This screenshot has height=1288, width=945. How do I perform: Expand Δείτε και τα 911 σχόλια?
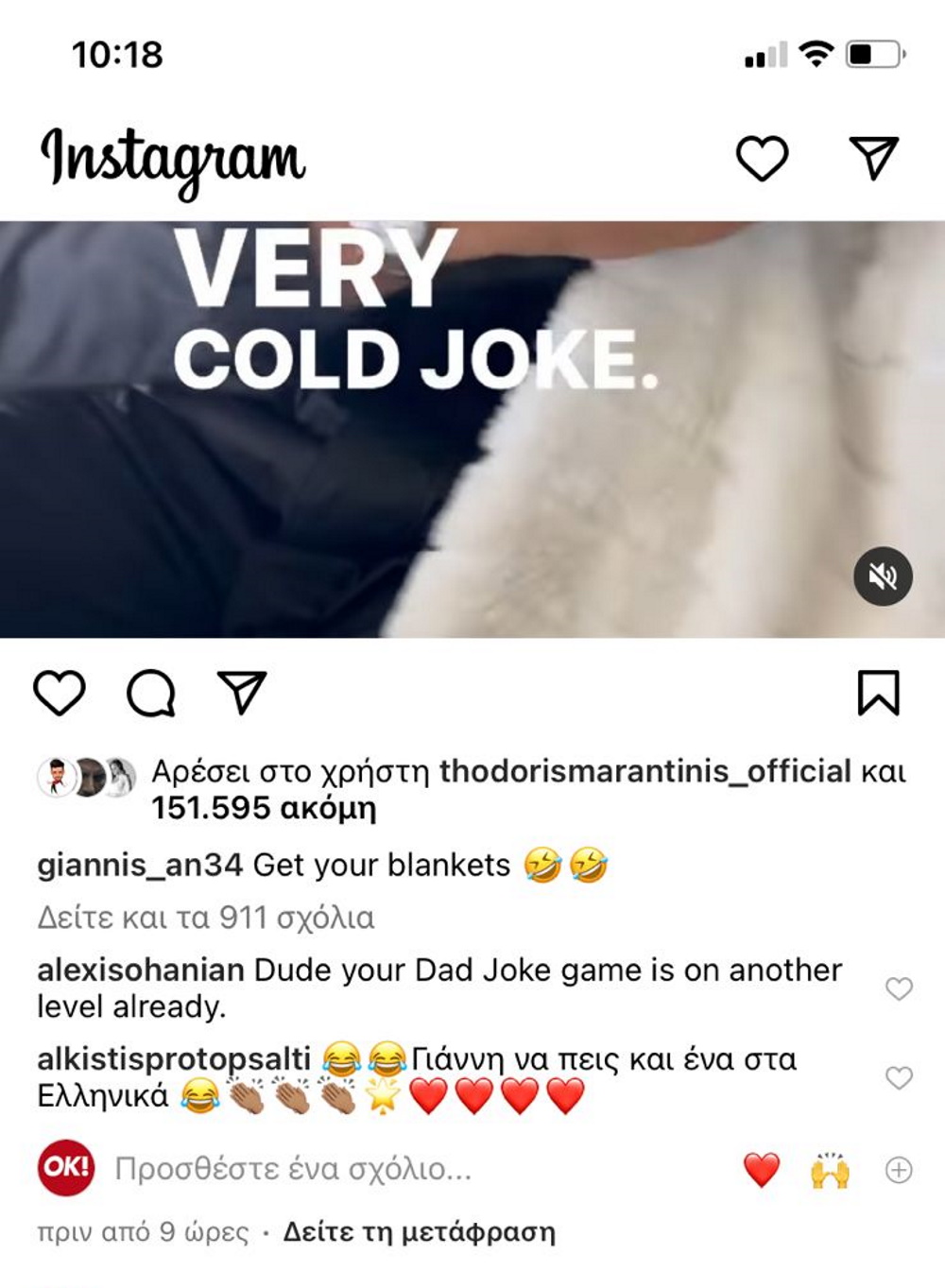tap(206, 918)
